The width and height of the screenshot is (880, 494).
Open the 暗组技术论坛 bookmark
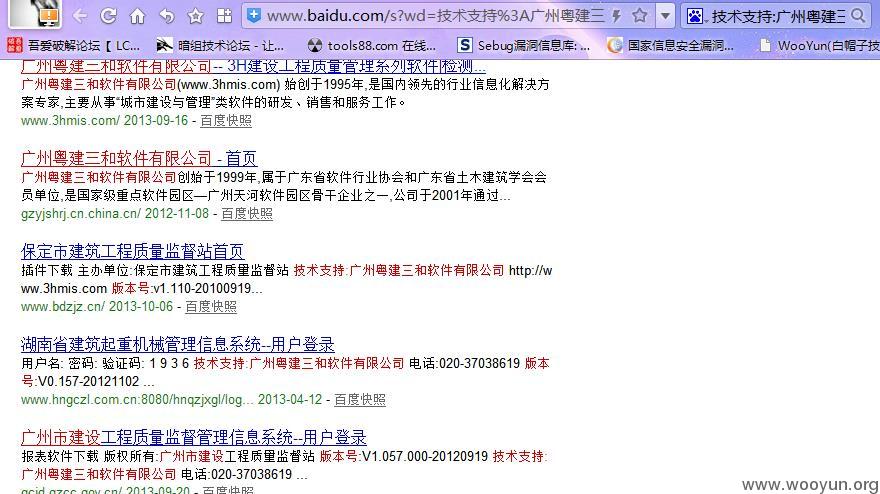(221, 45)
